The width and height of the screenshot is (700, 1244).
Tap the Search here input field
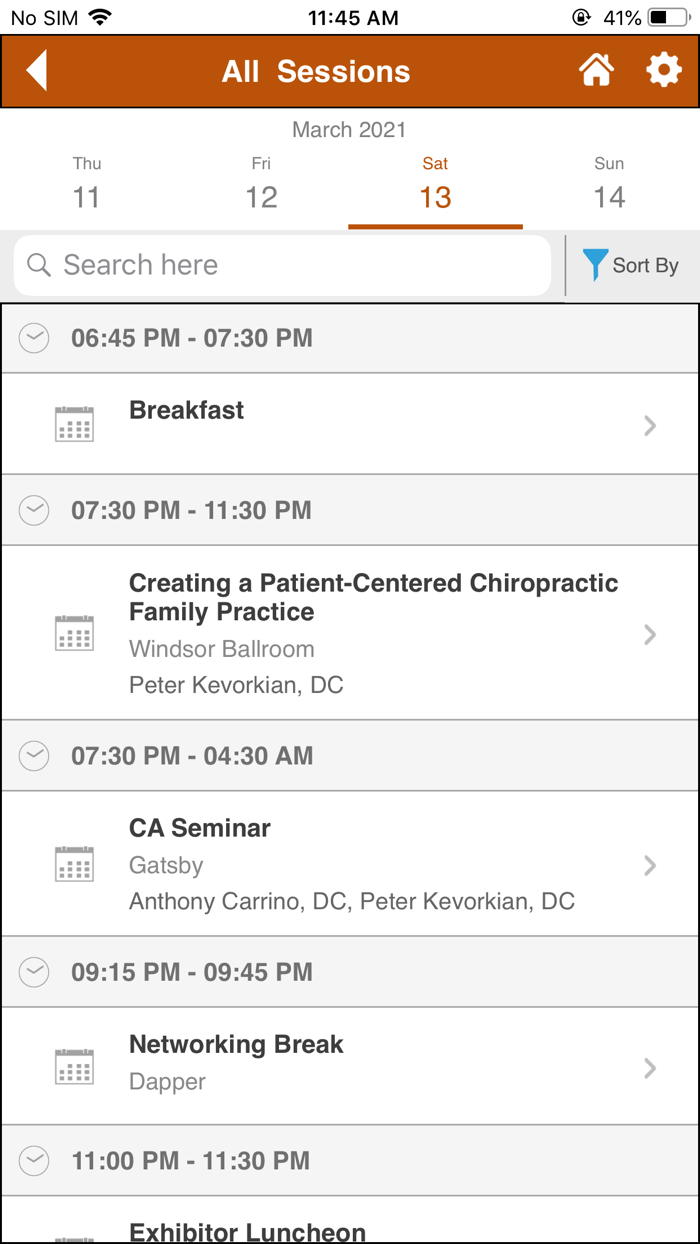coord(280,265)
